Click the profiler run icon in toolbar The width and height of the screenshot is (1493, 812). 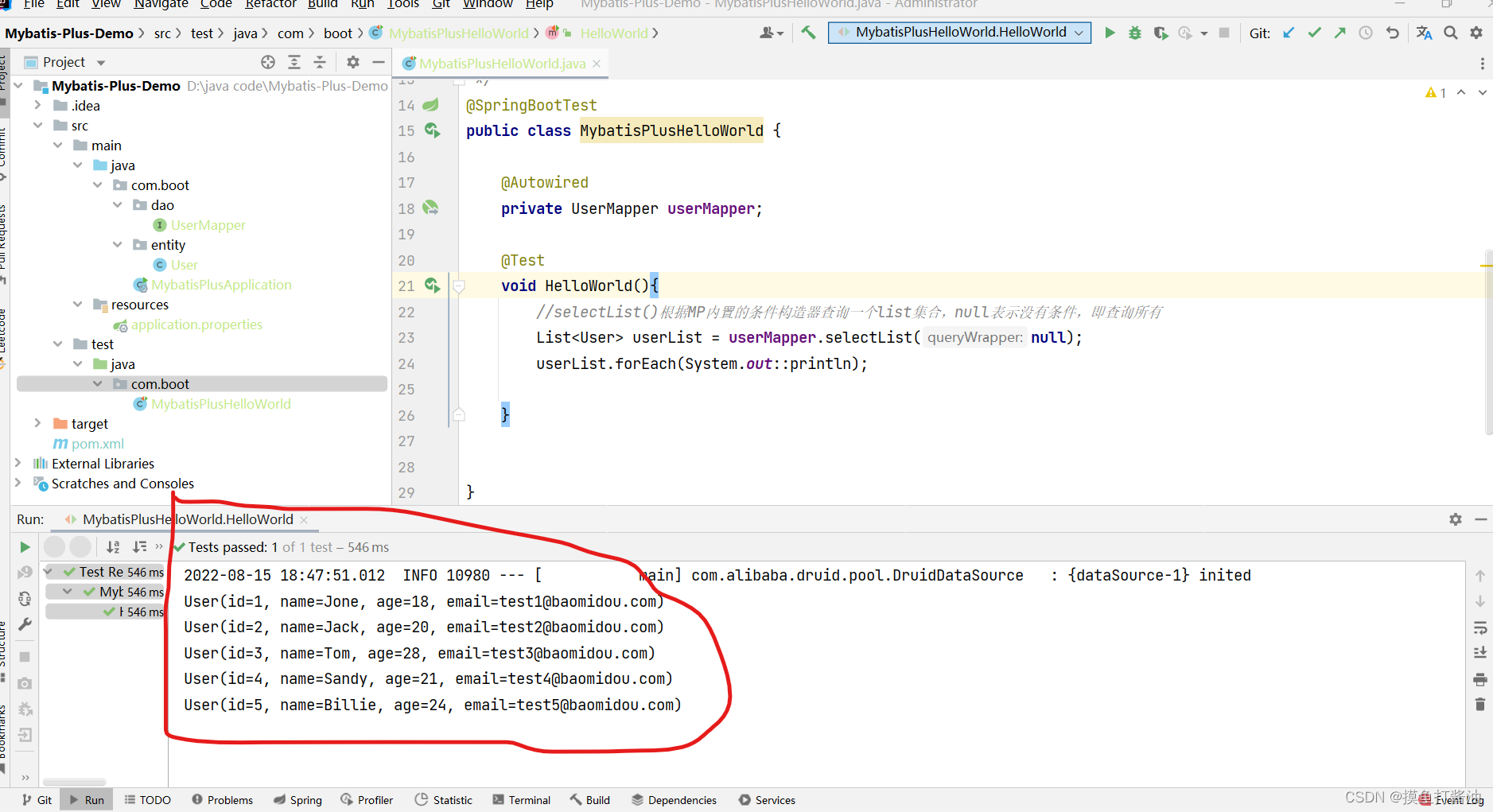(1186, 33)
